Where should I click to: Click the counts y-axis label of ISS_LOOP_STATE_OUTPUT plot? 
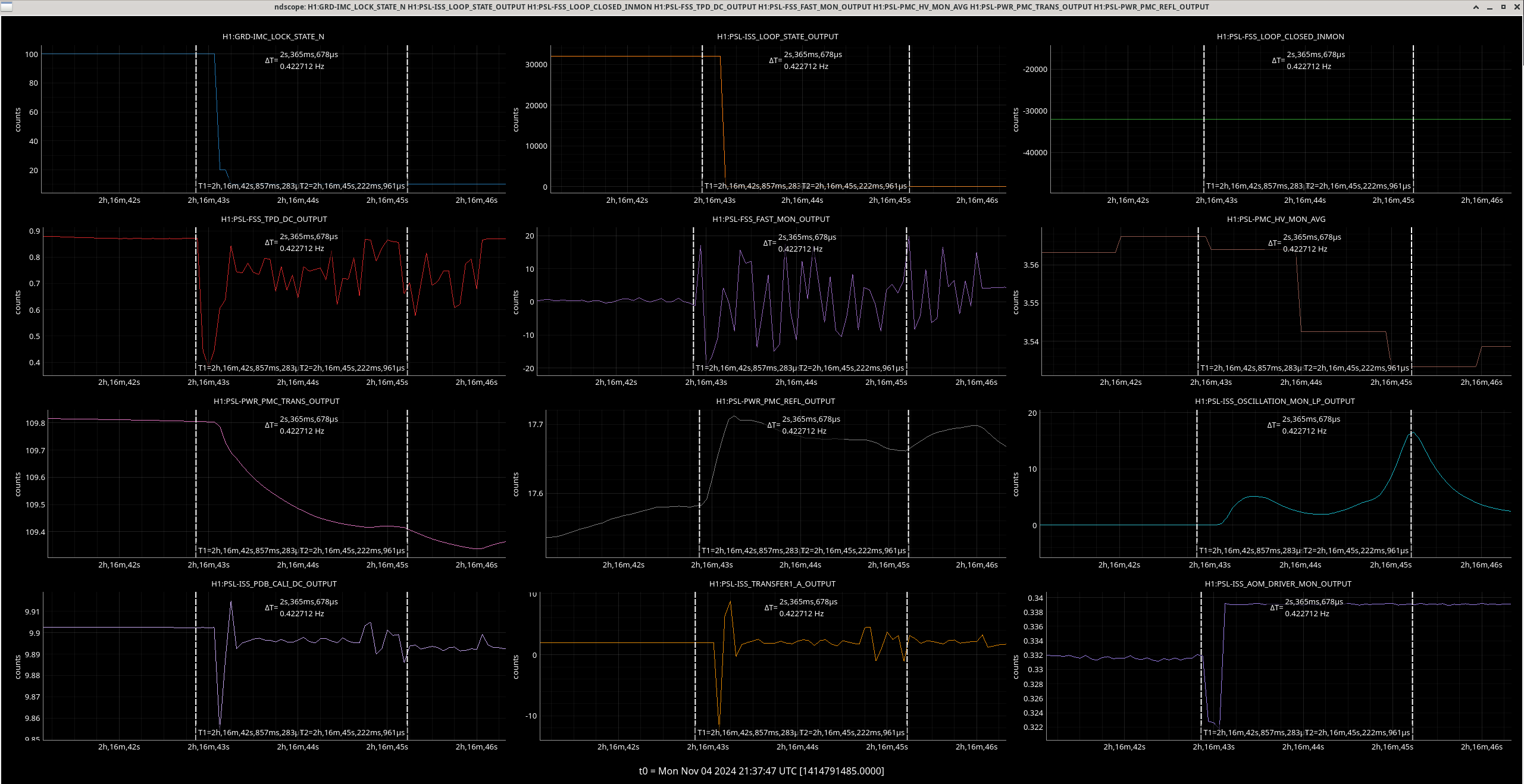(516, 120)
